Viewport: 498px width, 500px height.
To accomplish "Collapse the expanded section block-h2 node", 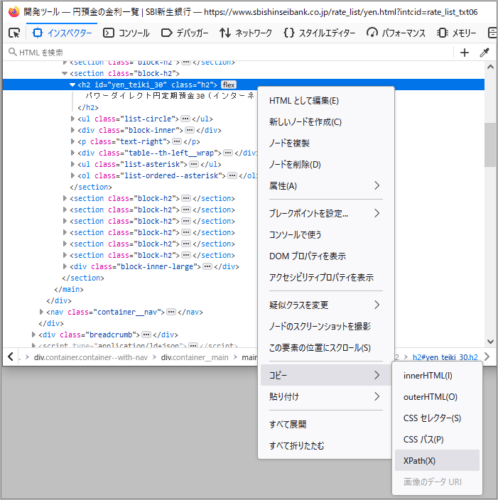I will pos(64,73).
